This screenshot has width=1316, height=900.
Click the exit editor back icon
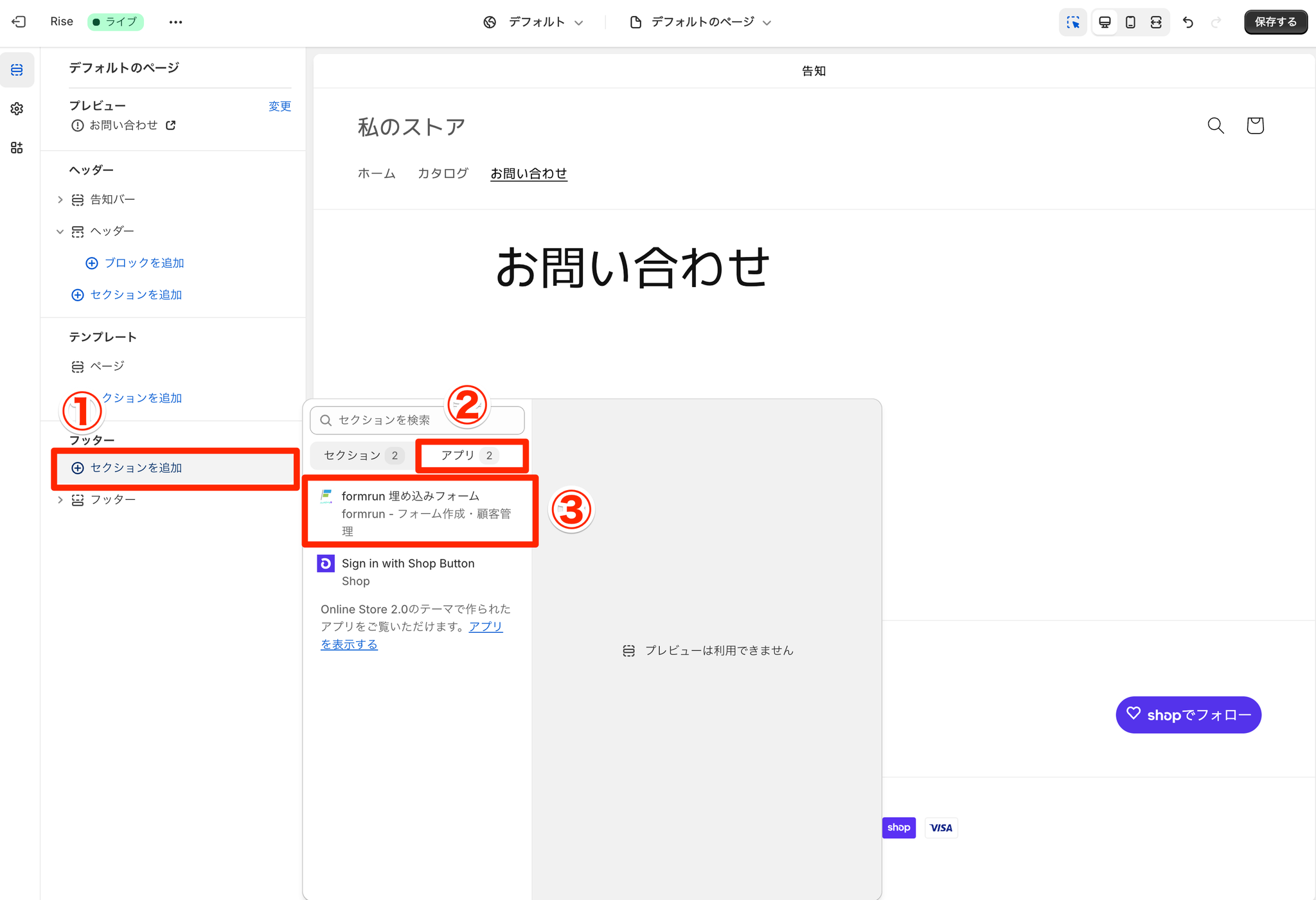coord(19,22)
